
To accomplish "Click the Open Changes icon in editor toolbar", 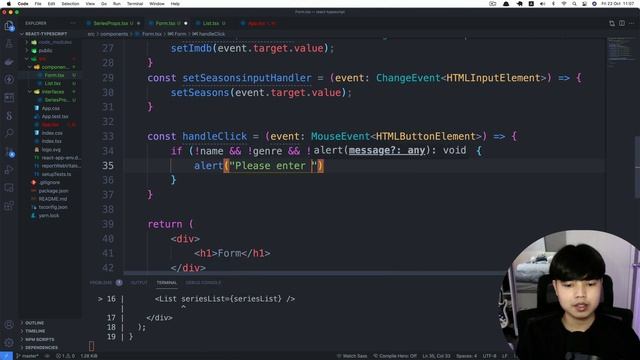I will 612,23.
